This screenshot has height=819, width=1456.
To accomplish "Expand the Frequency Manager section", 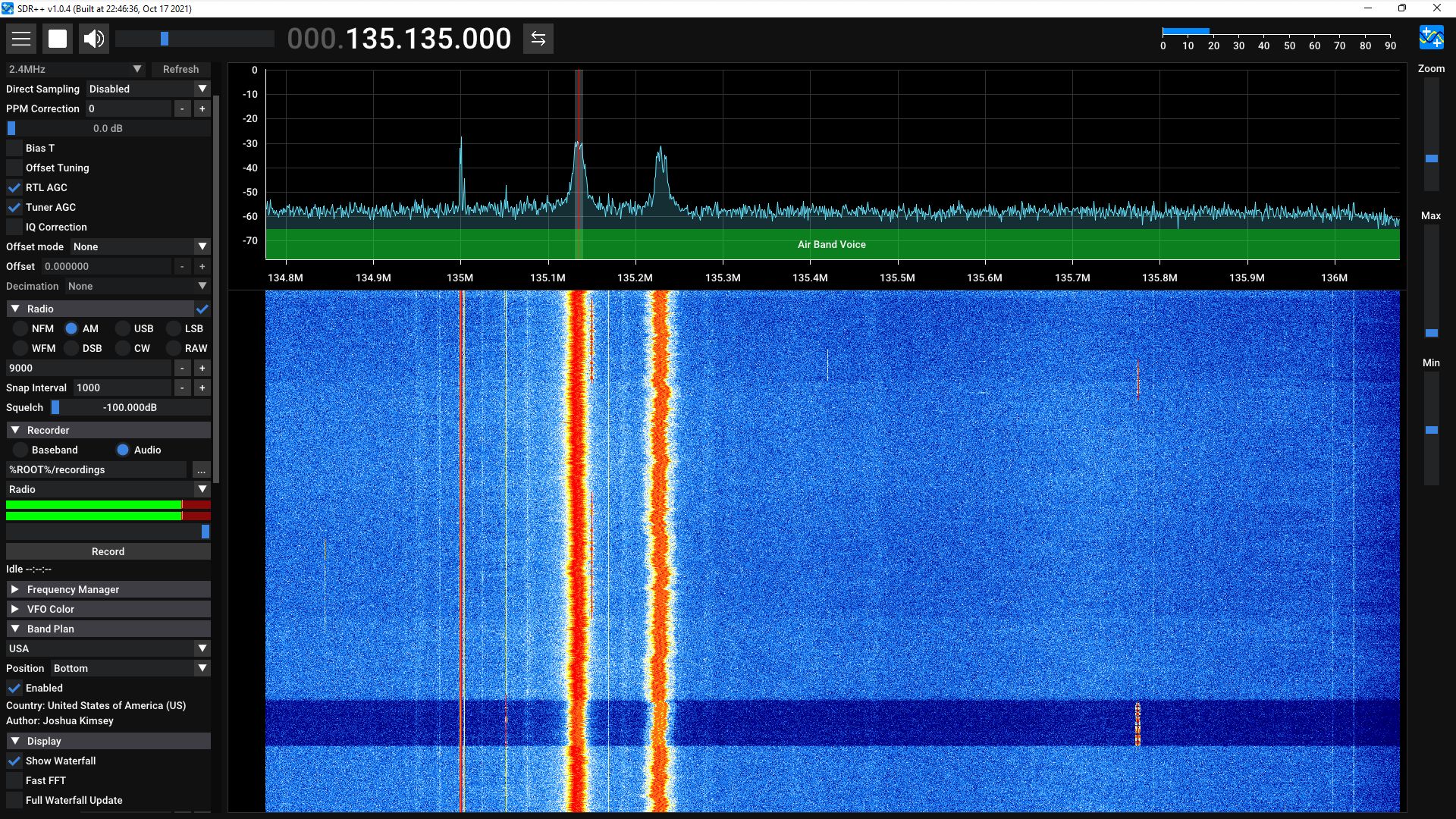I will click(108, 589).
